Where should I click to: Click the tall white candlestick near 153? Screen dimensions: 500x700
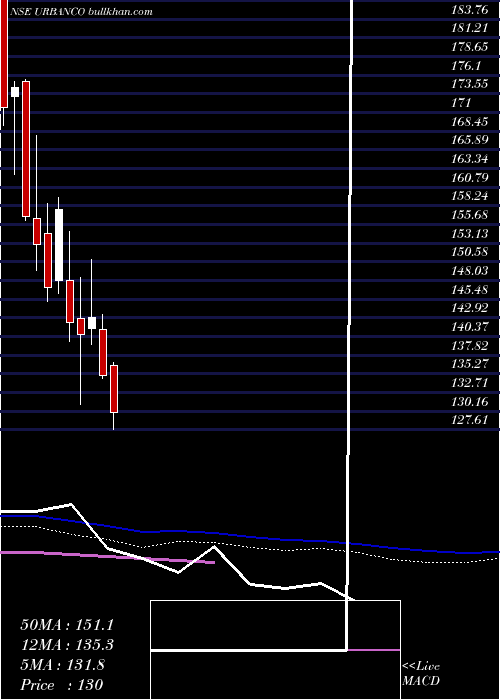[59, 245]
